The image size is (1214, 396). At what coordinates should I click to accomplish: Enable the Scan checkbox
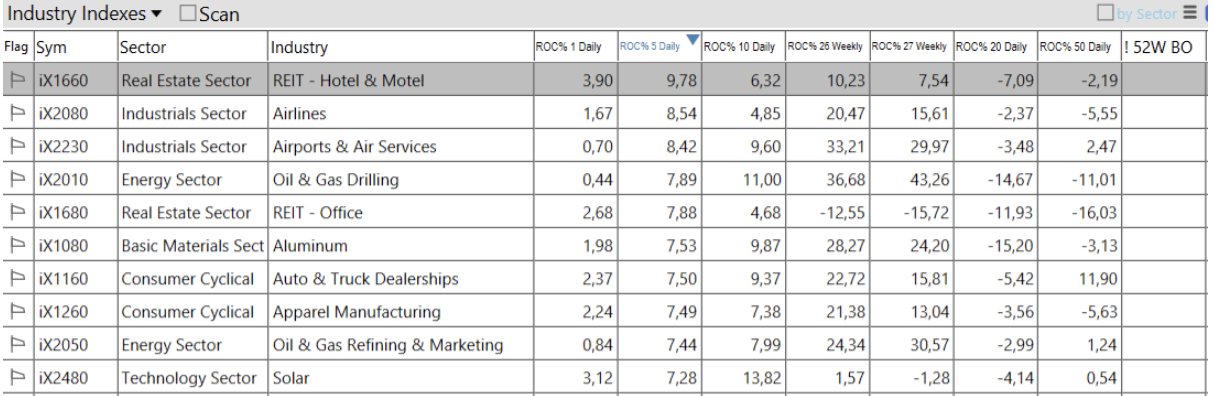(188, 14)
